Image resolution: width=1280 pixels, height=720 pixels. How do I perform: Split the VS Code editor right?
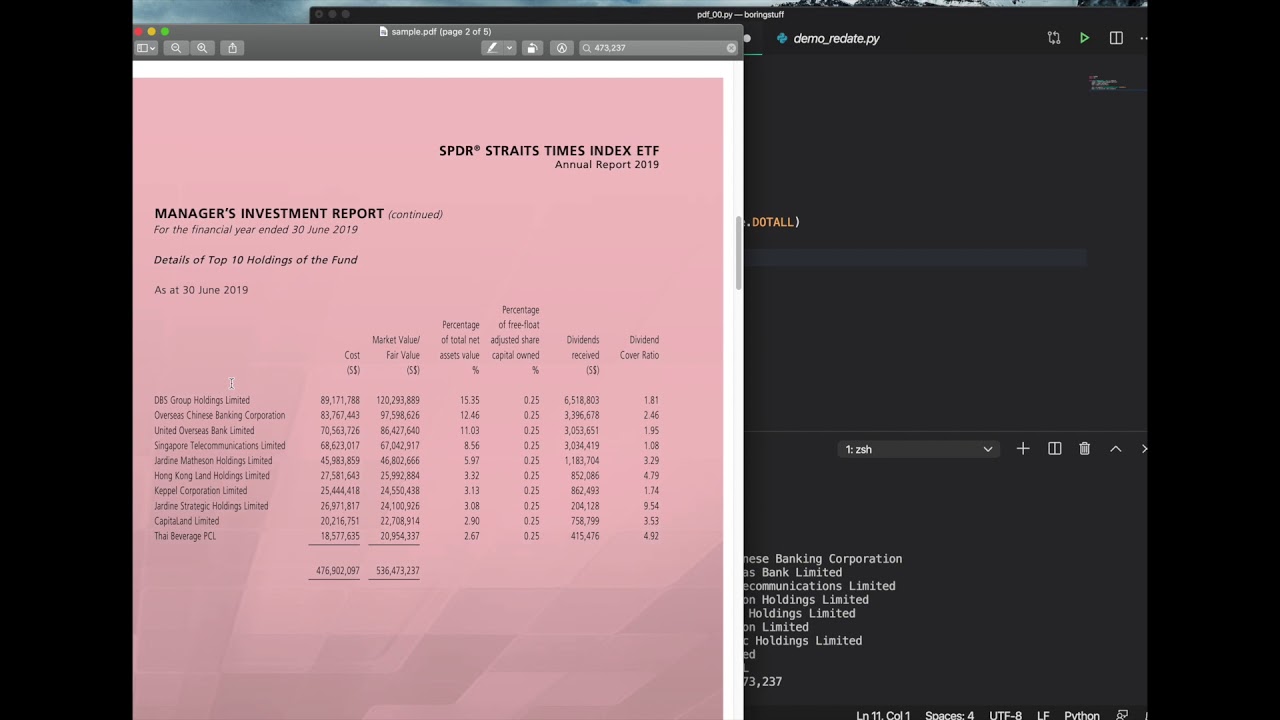[x=1116, y=38]
